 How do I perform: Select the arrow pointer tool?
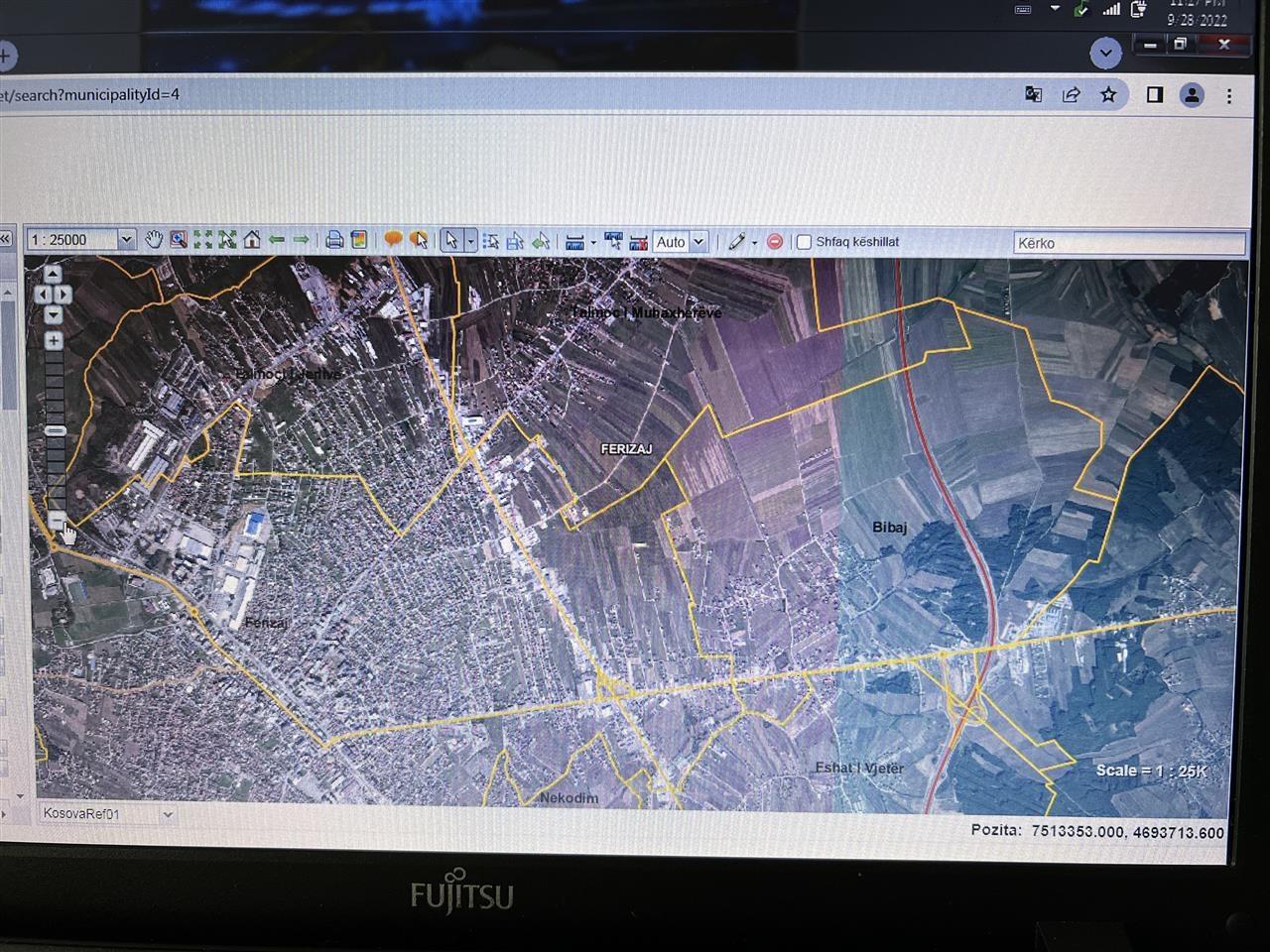pos(451,241)
